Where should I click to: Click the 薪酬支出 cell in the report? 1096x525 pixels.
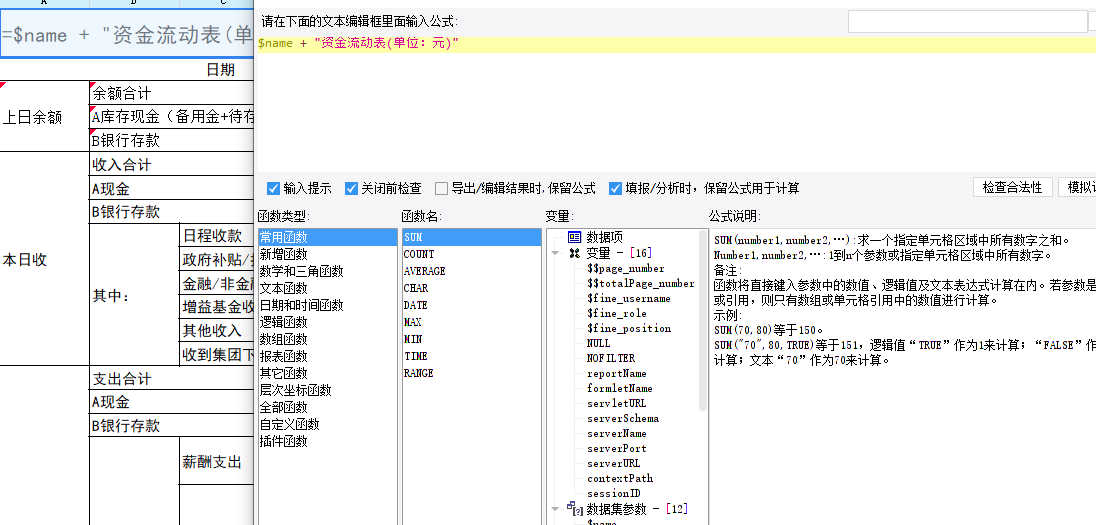(216, 461)
